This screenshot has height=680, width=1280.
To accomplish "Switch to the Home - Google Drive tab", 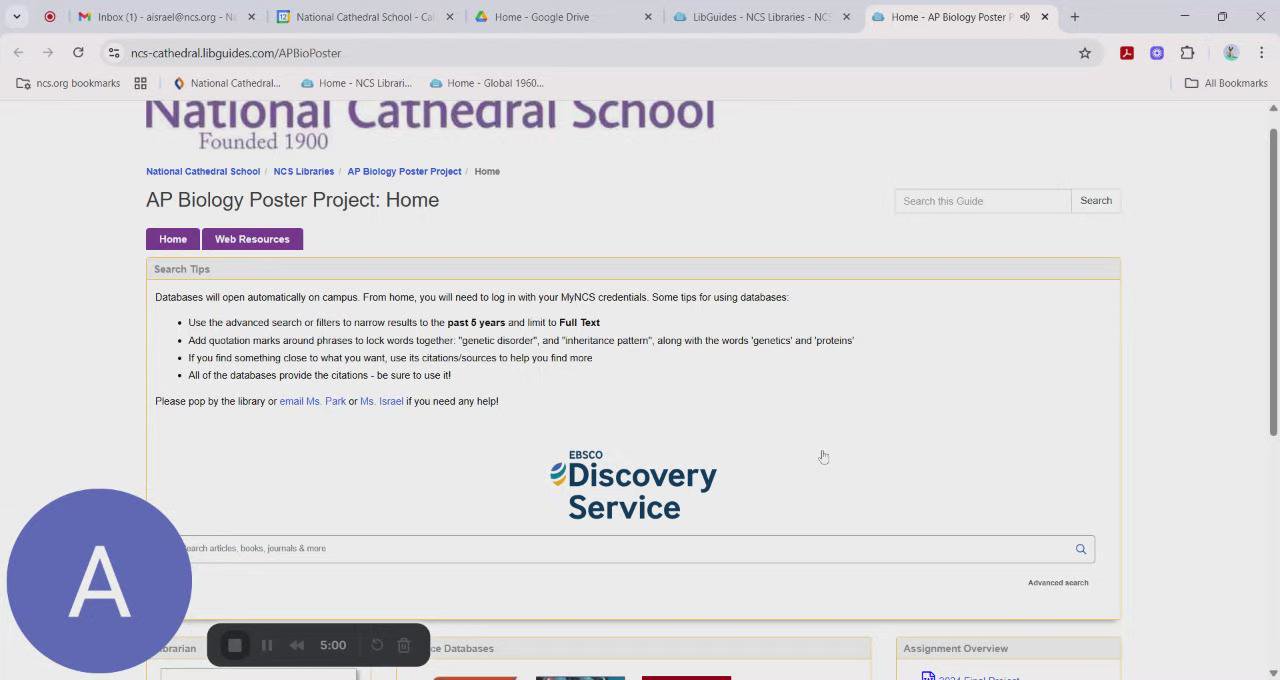I will tap(561, 17).
